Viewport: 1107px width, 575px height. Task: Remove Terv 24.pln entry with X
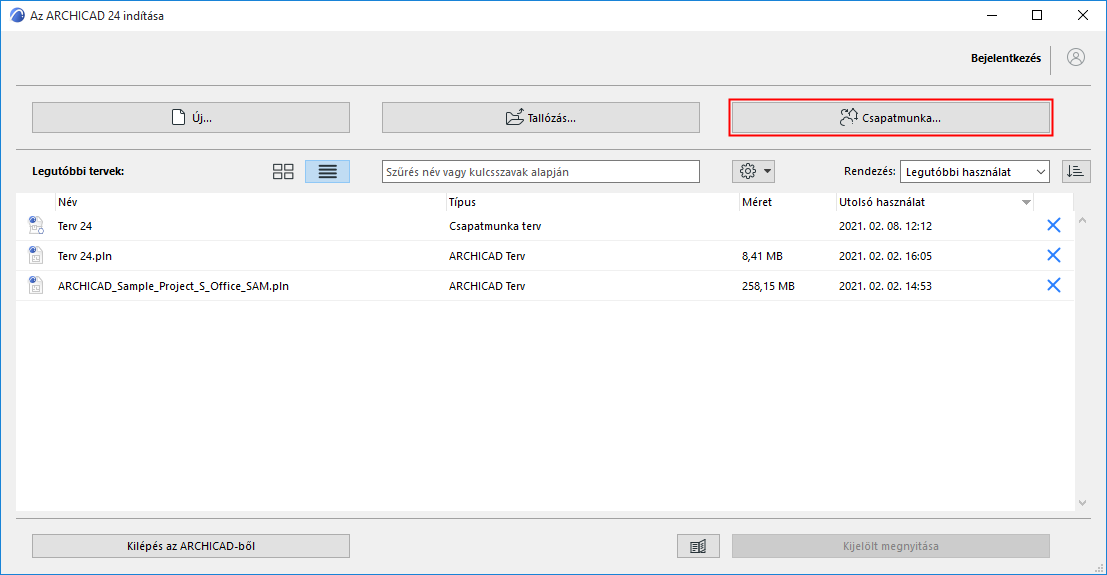pos(1053,255)
